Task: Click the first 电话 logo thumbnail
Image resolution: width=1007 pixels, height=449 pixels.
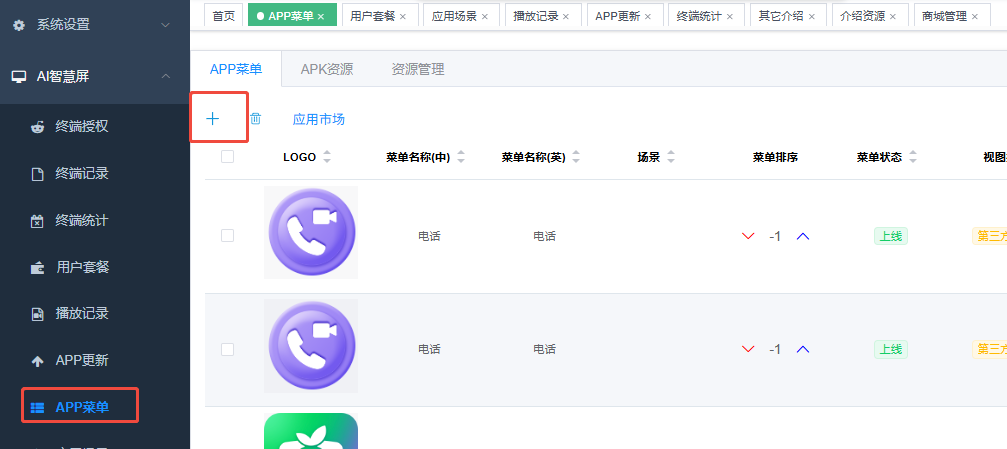Action: click(x=311, y=233)
